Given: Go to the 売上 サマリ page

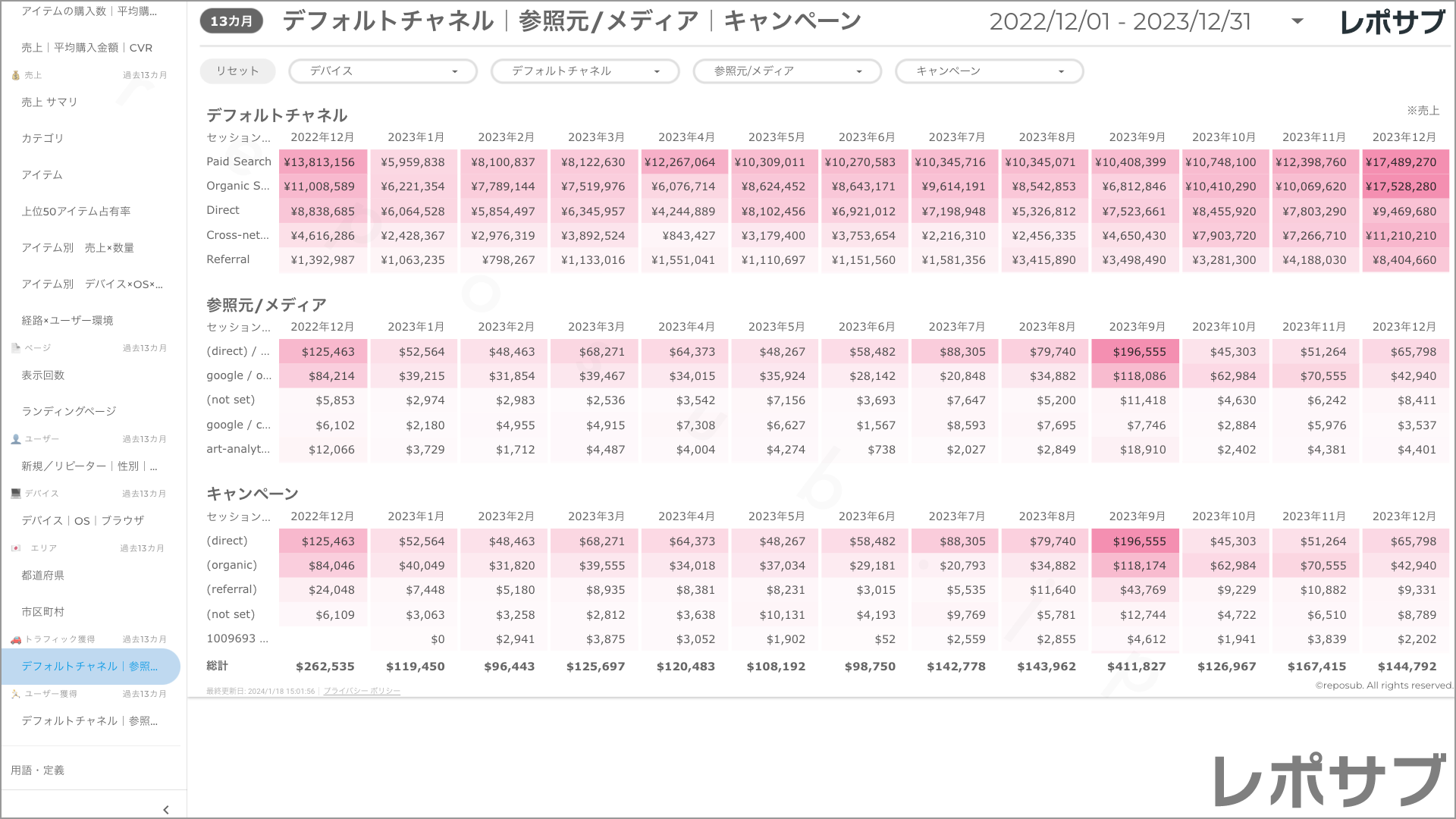Looking at the screenshot, I should (x=49, y=102).
